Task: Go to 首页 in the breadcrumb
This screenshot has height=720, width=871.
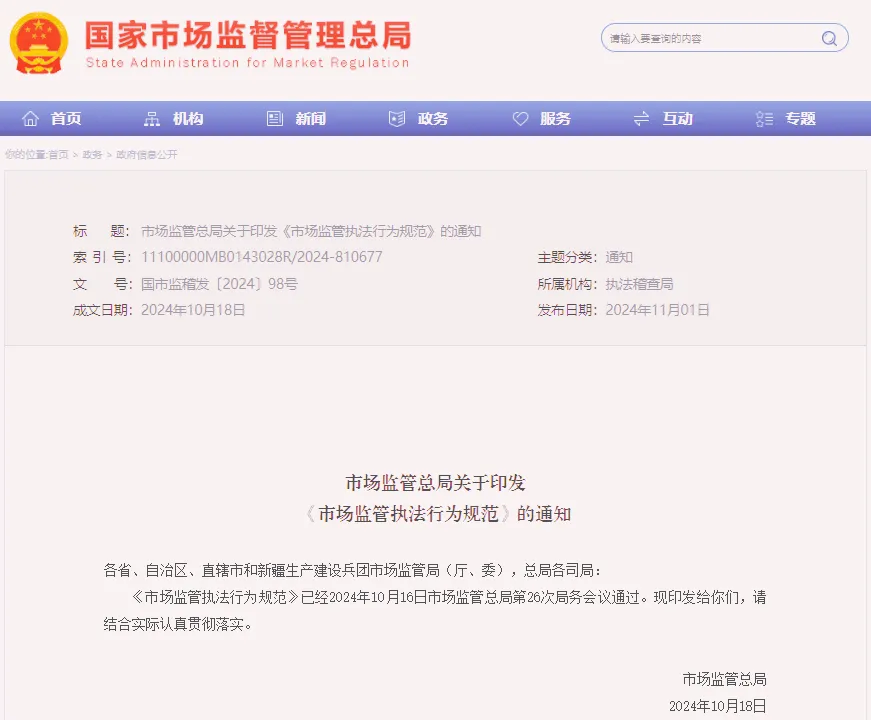Action: tap(58, 154)
